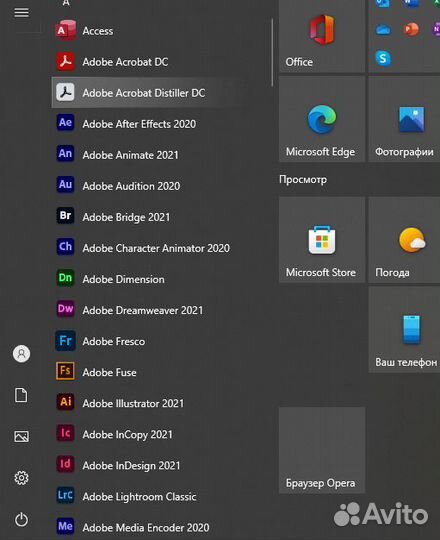Select the Adobe Dimension label
Viewport: 440px width, 540px height.
tap(124, 279)
